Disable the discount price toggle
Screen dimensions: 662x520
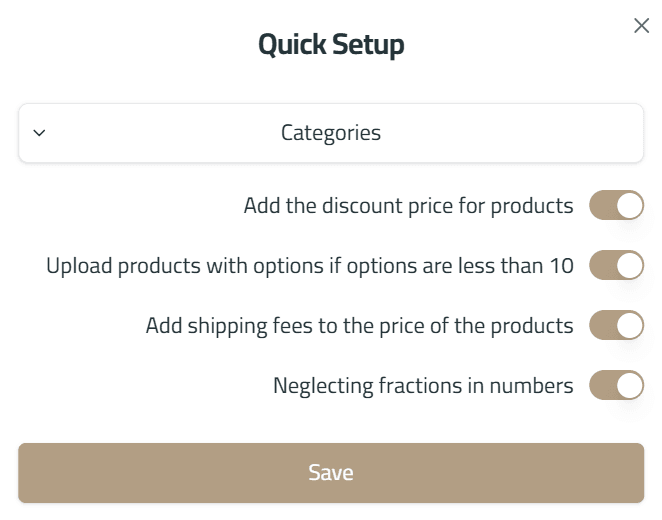616,206
